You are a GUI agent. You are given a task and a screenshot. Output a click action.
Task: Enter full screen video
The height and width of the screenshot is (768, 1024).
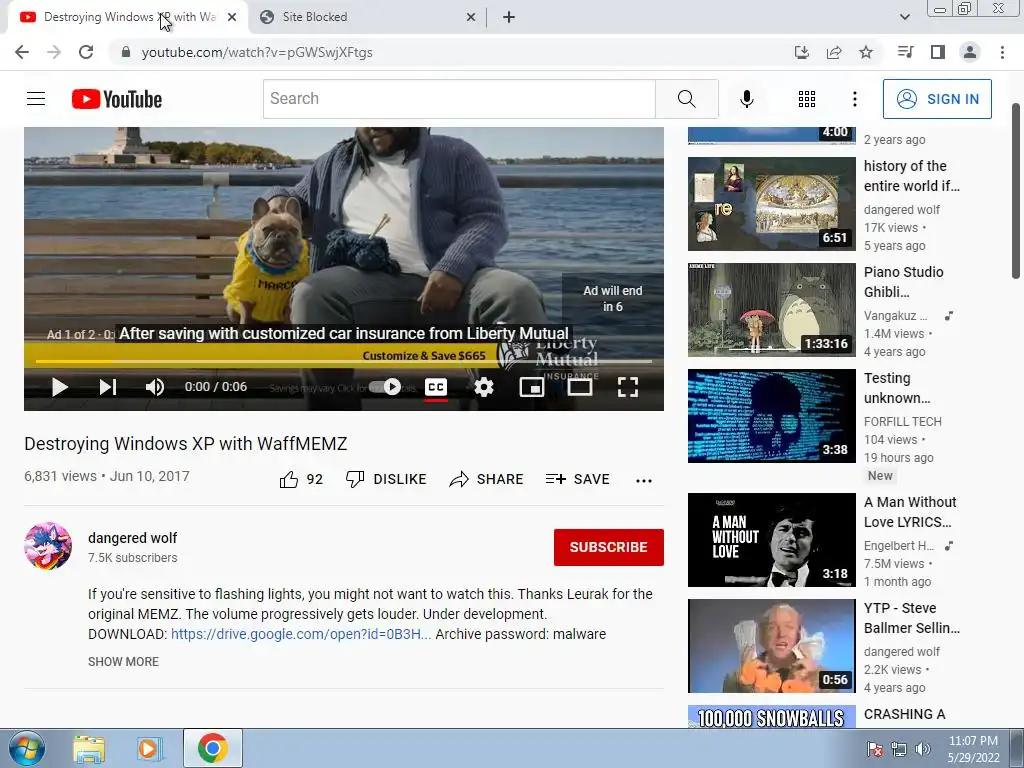628,387
